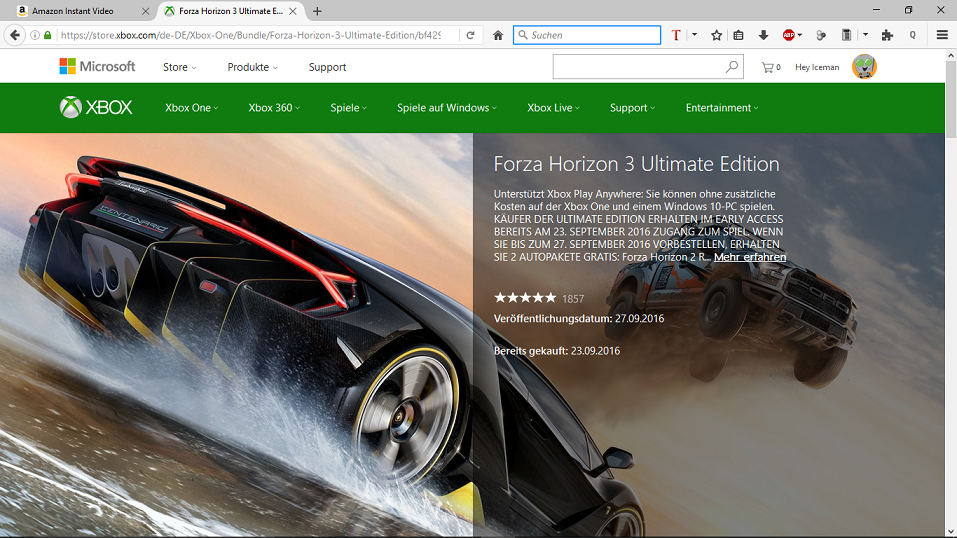Image resolution: width=957 pixels, height=538 pixels.
Task: Click the Forza Horizon 3 Ultimate Edition title
Action: click(x=637, y=164)
